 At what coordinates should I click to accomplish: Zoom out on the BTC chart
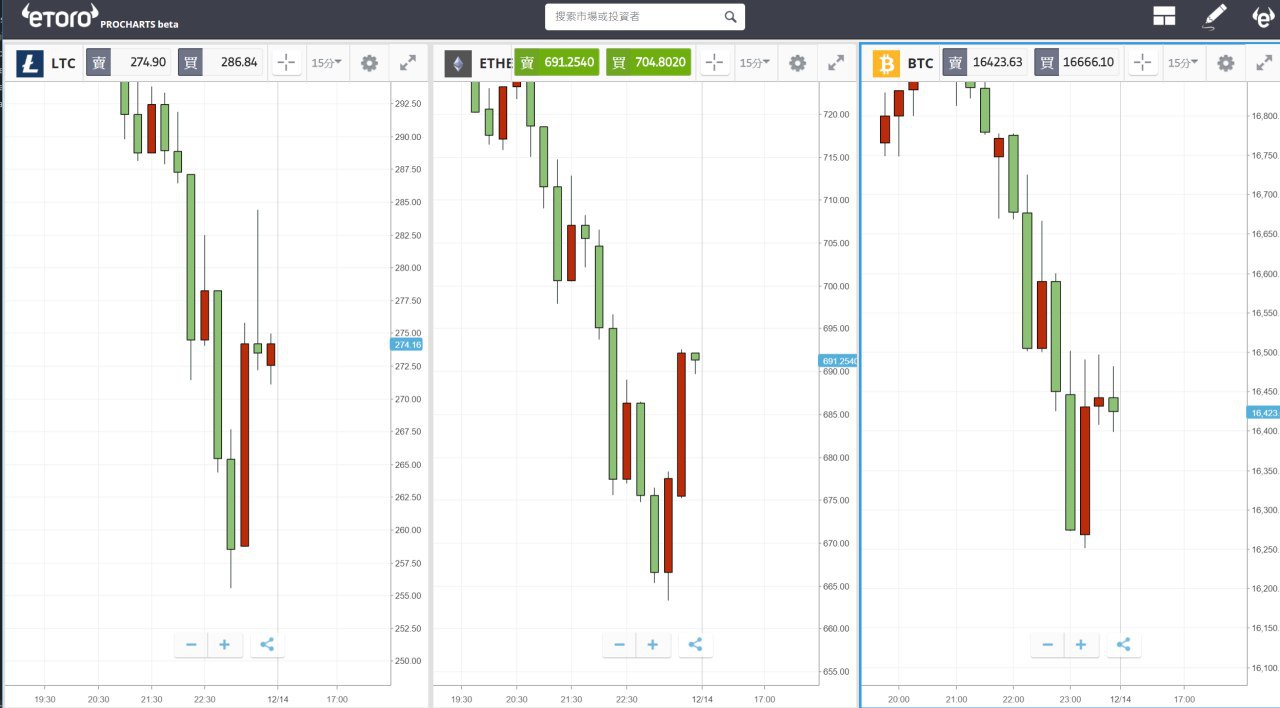tap(1047, 645)
